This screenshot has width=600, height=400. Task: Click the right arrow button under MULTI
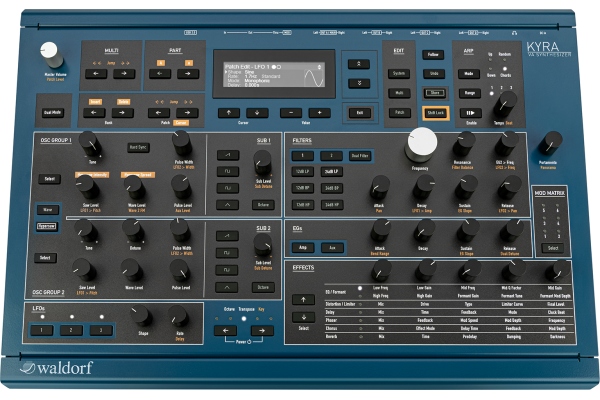124,73
